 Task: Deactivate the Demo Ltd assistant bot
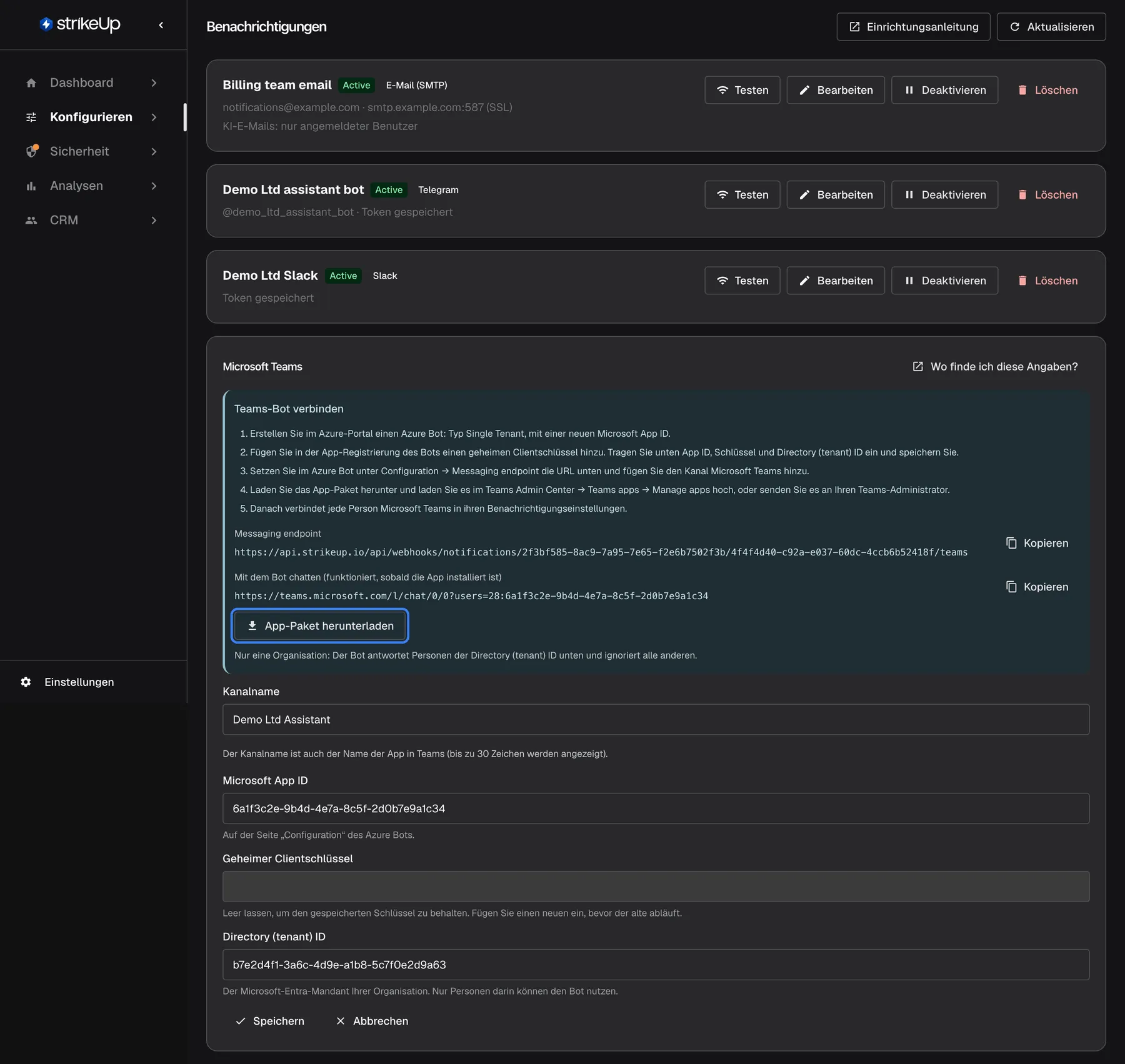944,195
